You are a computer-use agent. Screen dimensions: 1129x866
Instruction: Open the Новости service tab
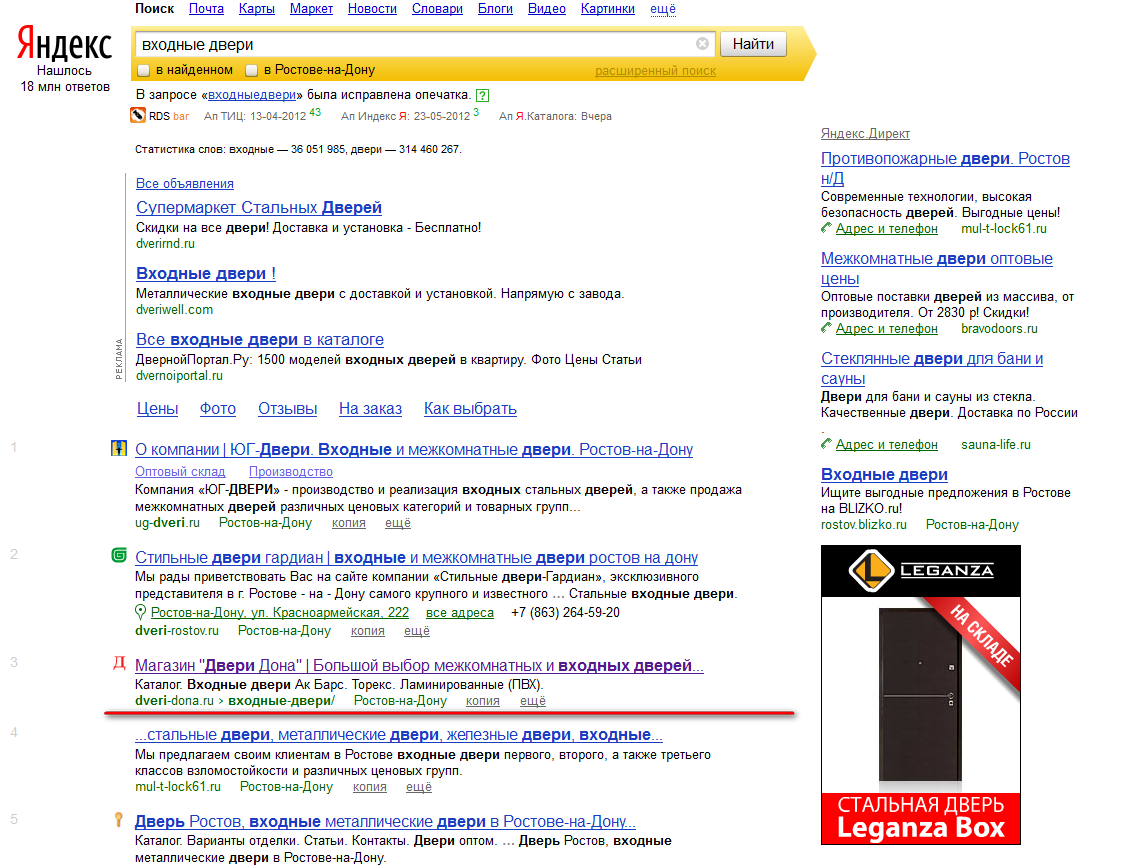(x=372, y=9)
